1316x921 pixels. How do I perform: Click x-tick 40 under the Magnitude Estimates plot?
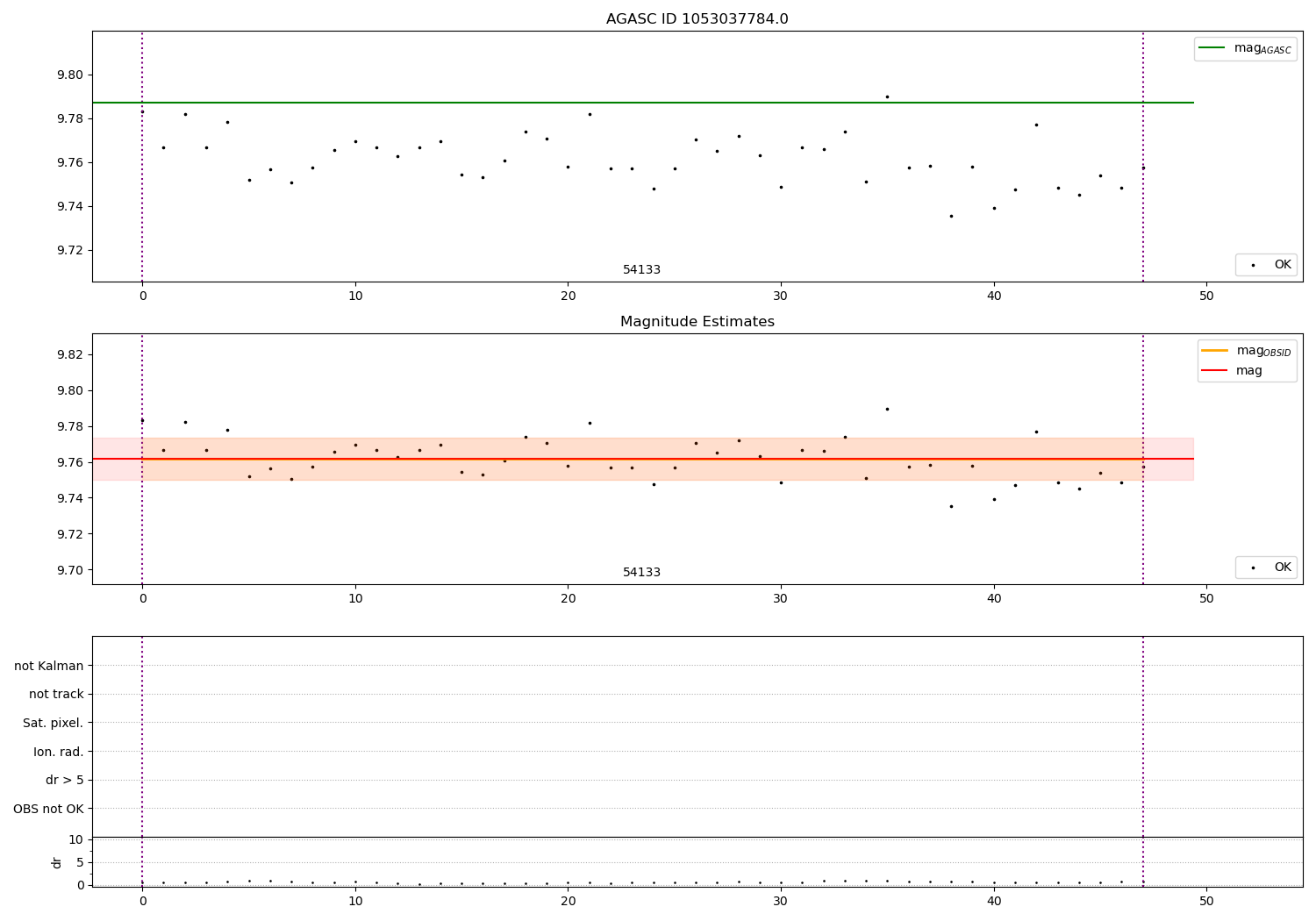coord(994,598)
